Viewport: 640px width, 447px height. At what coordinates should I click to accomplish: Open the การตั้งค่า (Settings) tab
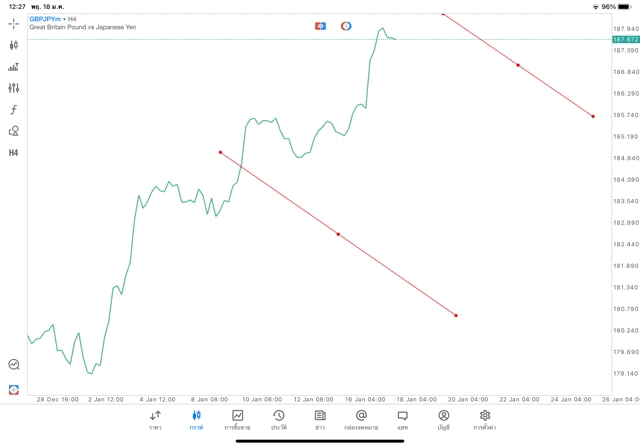pyautogui.click(x=485, y=419)
